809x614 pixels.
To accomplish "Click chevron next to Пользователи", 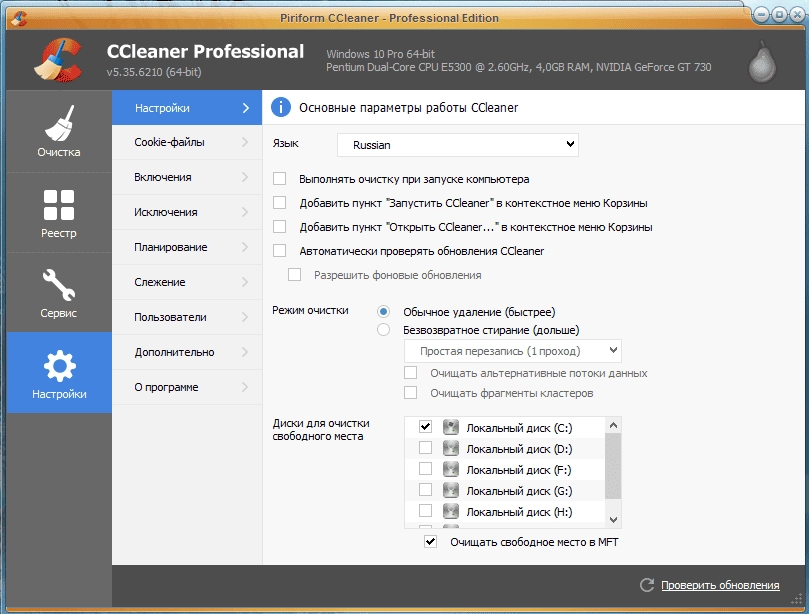I will (245, 317).
